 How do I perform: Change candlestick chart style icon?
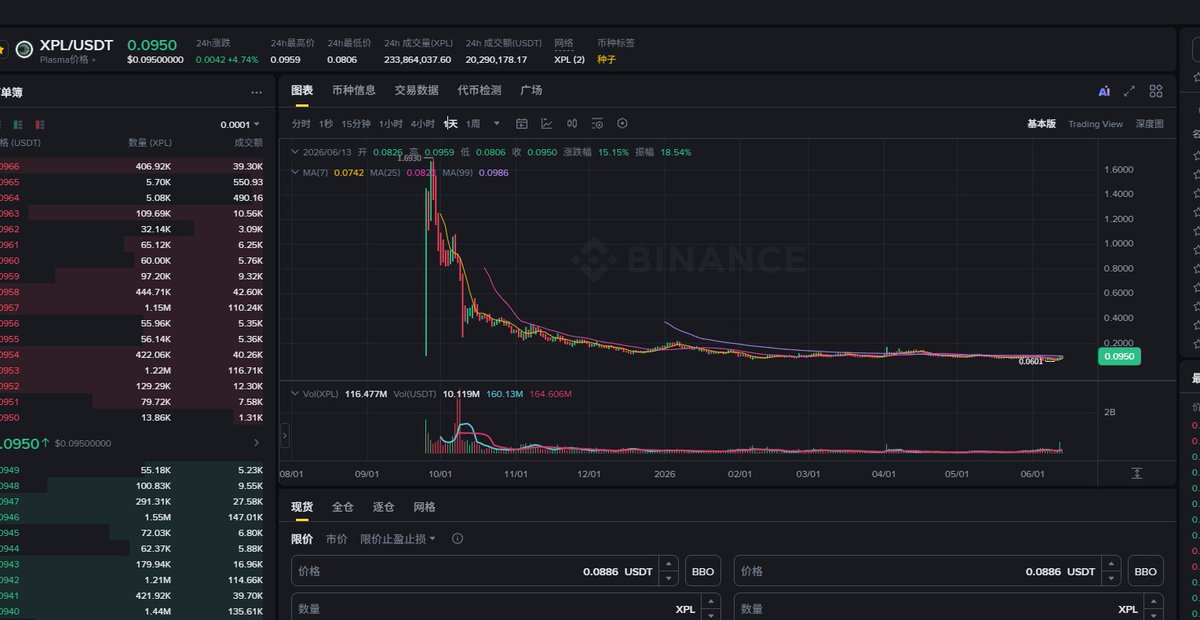click(572, 123)
